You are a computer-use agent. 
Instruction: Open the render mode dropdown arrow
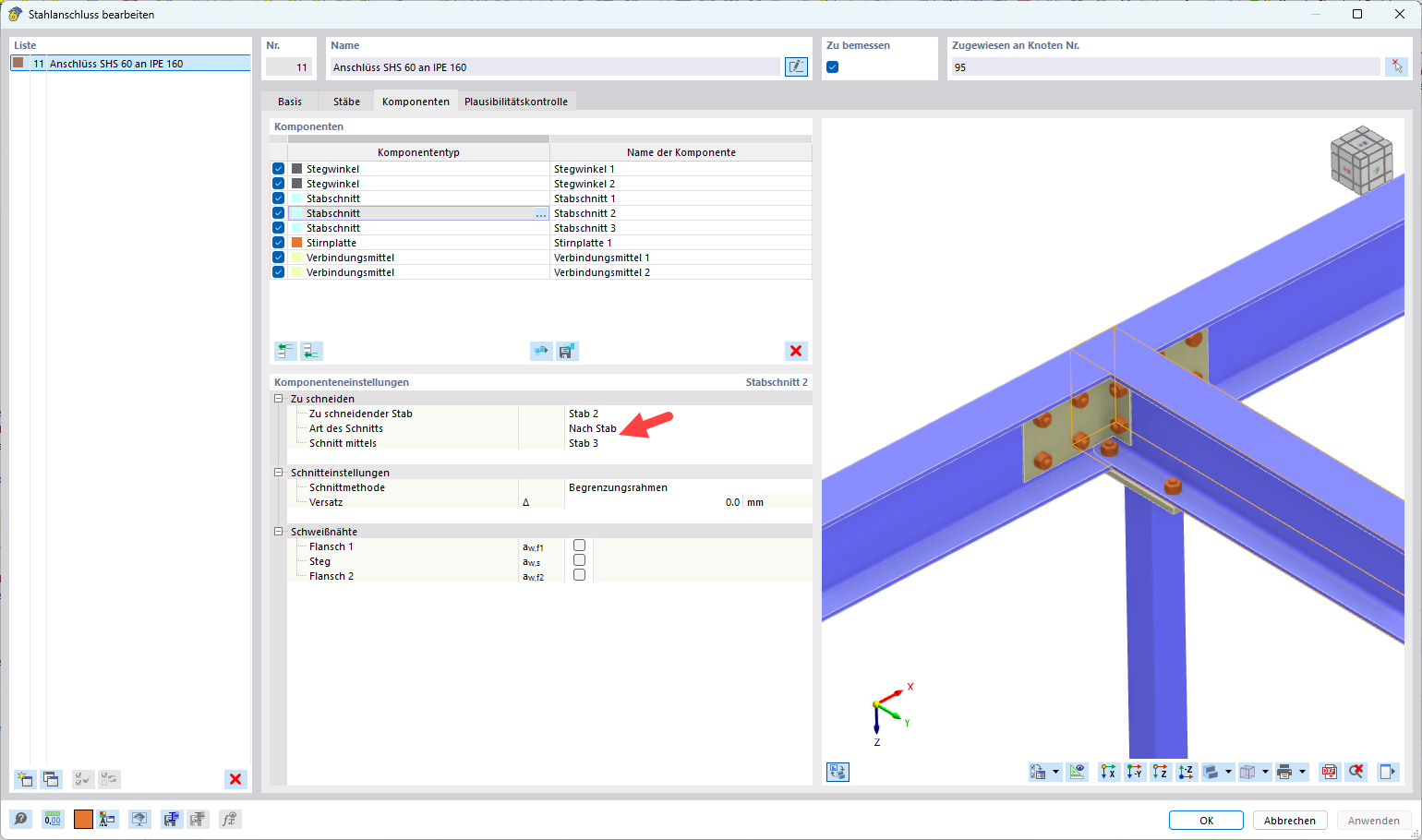[x=1228, y=772]
